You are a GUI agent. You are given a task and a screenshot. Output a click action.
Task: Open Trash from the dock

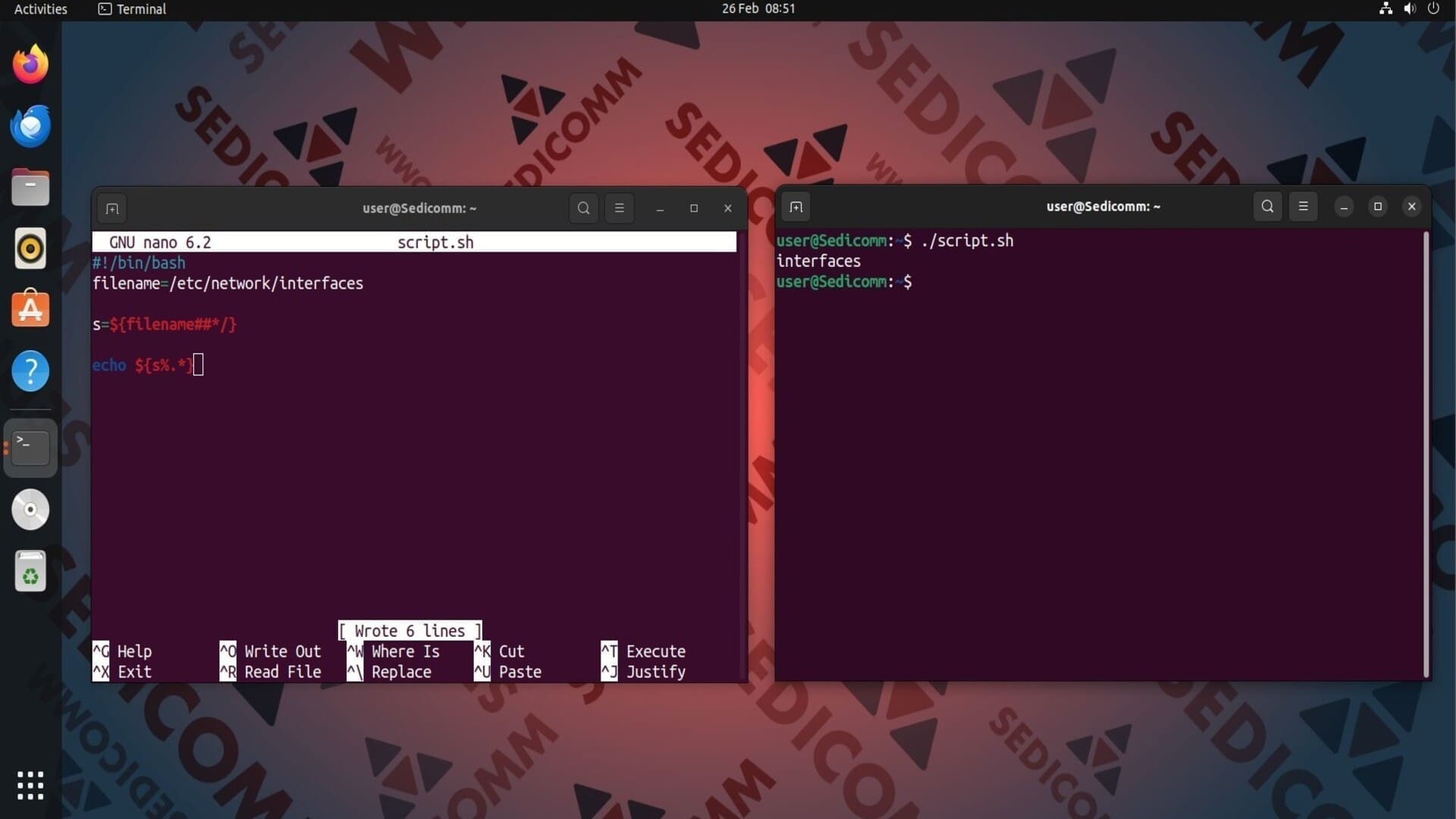(x=30, y=571)
